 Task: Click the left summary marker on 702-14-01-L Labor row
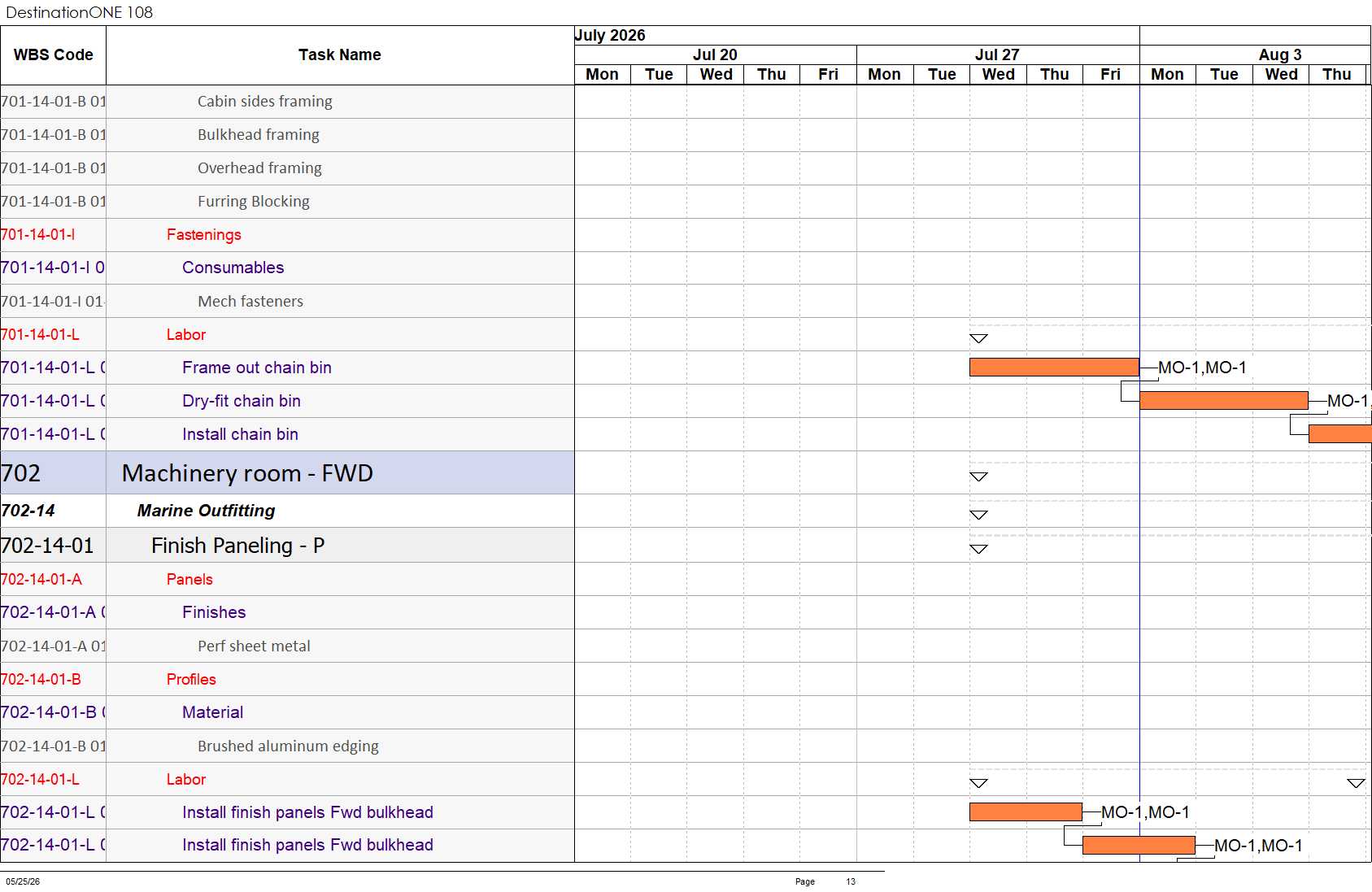tap(978, 783)
